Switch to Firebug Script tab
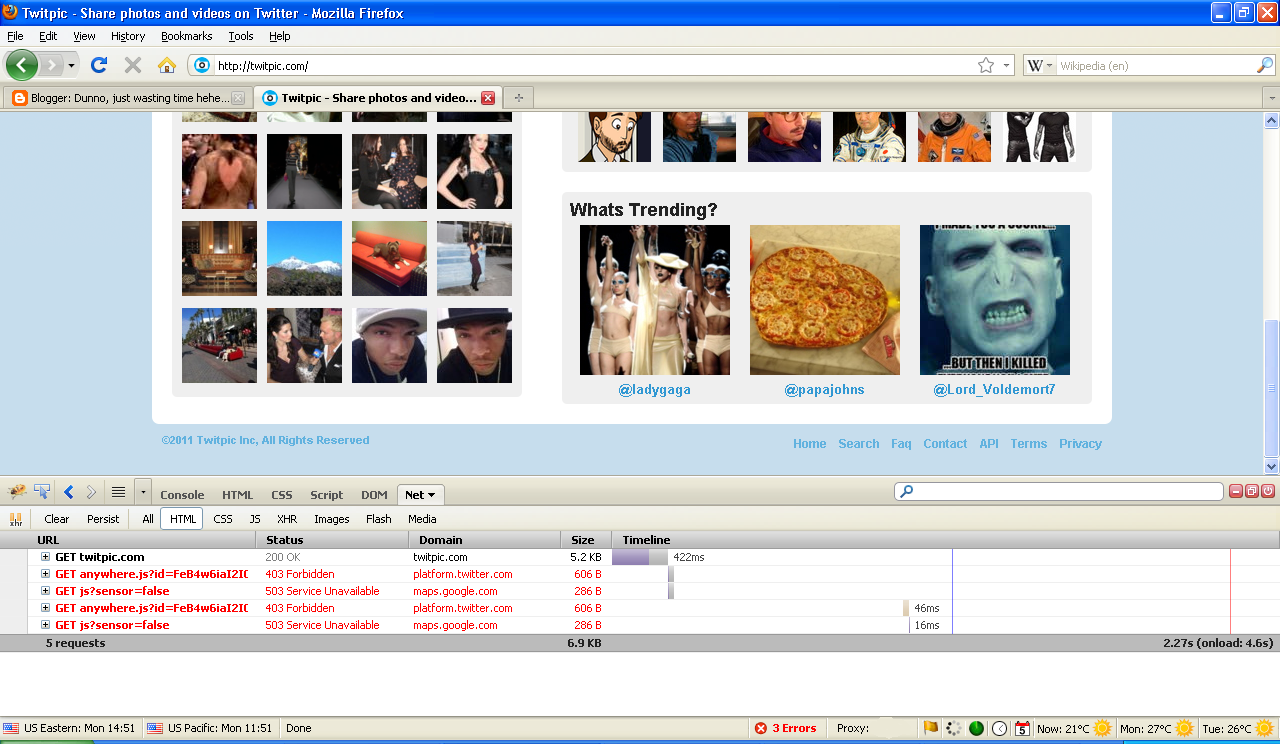The width and height of the screenshot is (1280, 744). pyautogui.click(x=326, y=495)
